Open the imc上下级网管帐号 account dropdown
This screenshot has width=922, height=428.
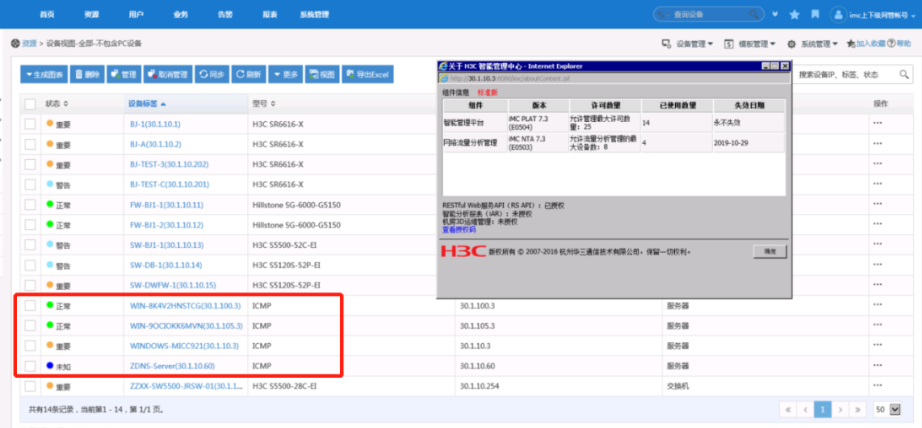(882, 15)
